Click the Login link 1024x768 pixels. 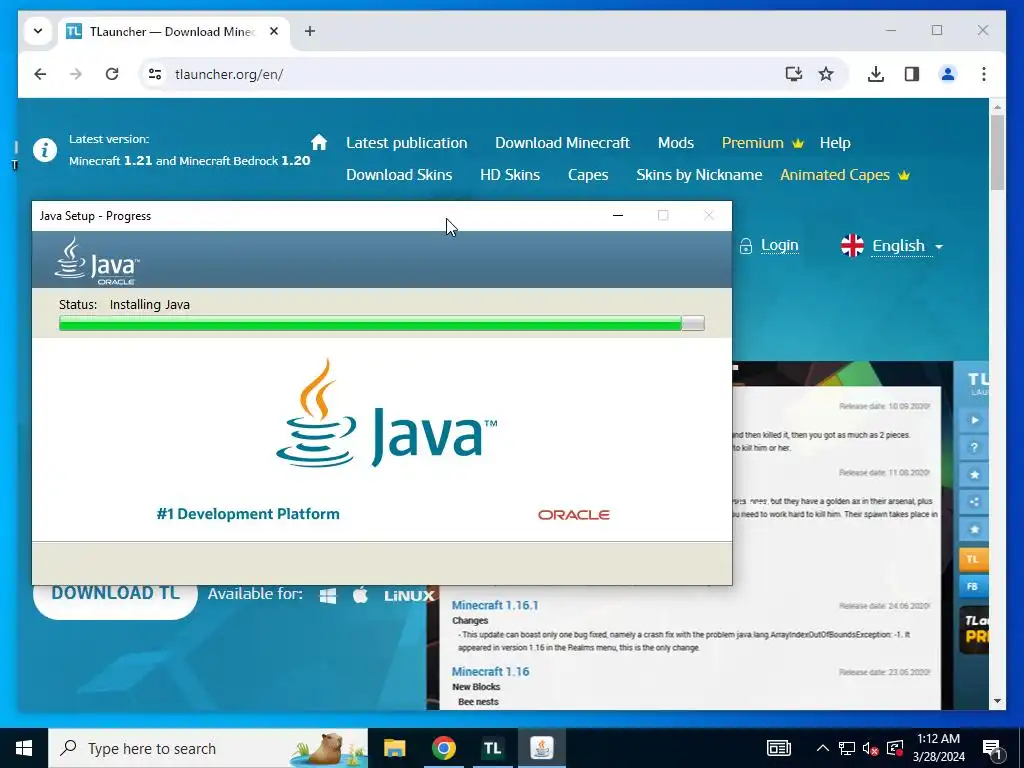pyautogui.click(x=779, y=246)
